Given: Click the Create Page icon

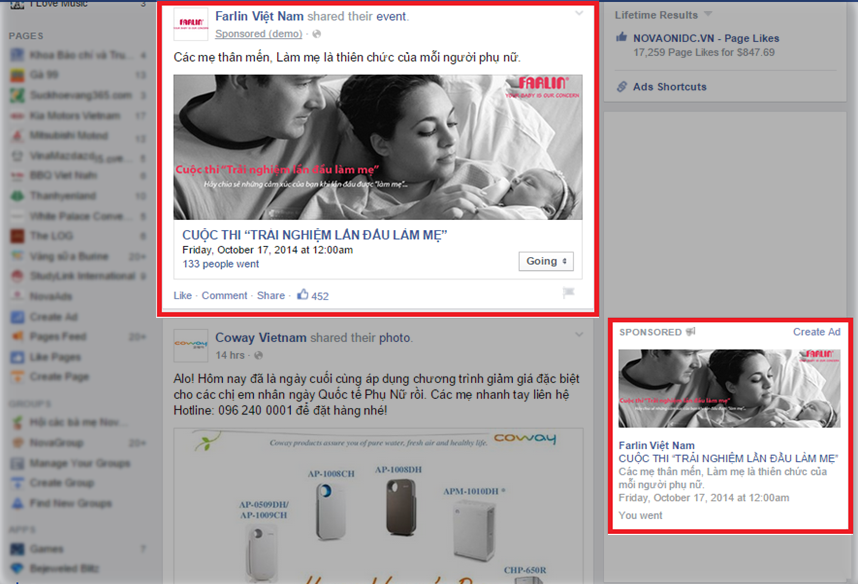Looking at the screenshot, I should [x=18, y=377].
